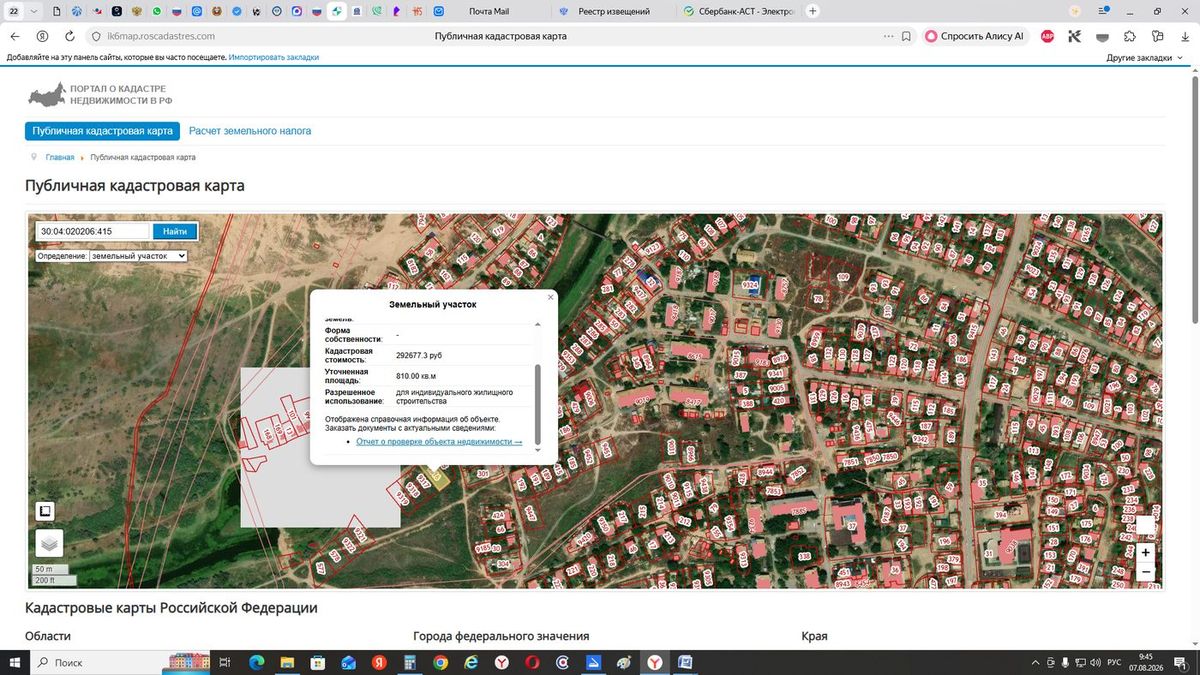Zoom out the map with minus button

coord(1146,572)
